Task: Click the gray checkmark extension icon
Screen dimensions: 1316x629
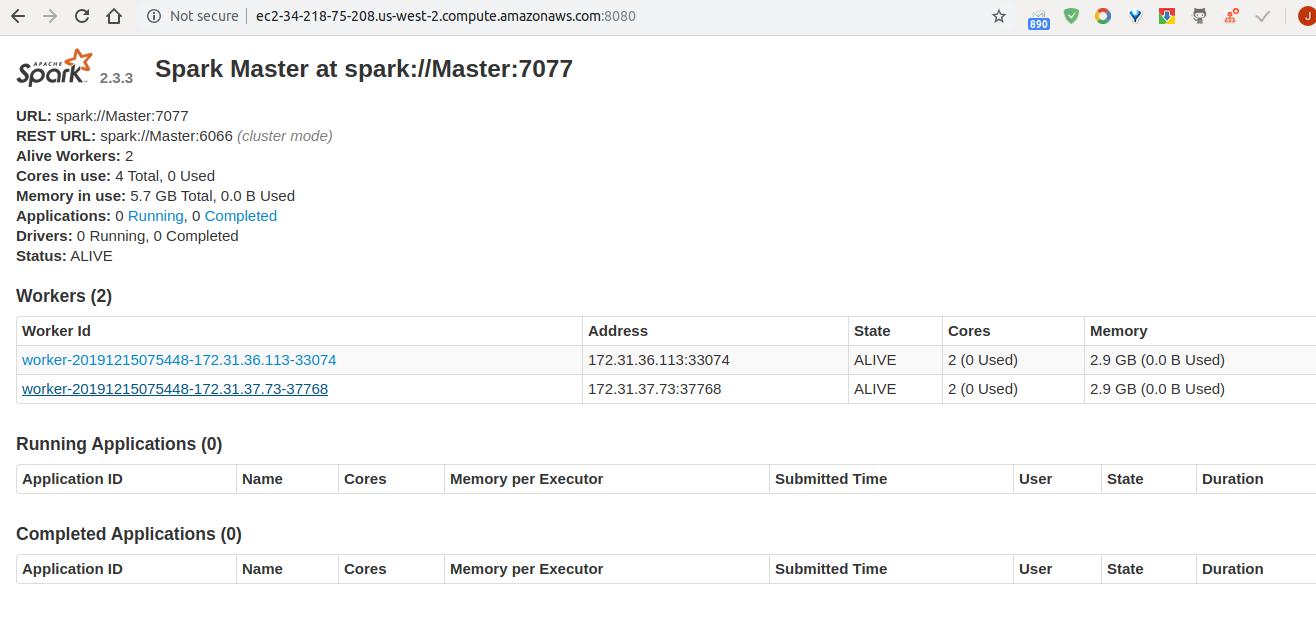Action: (x=1263, y=16)
